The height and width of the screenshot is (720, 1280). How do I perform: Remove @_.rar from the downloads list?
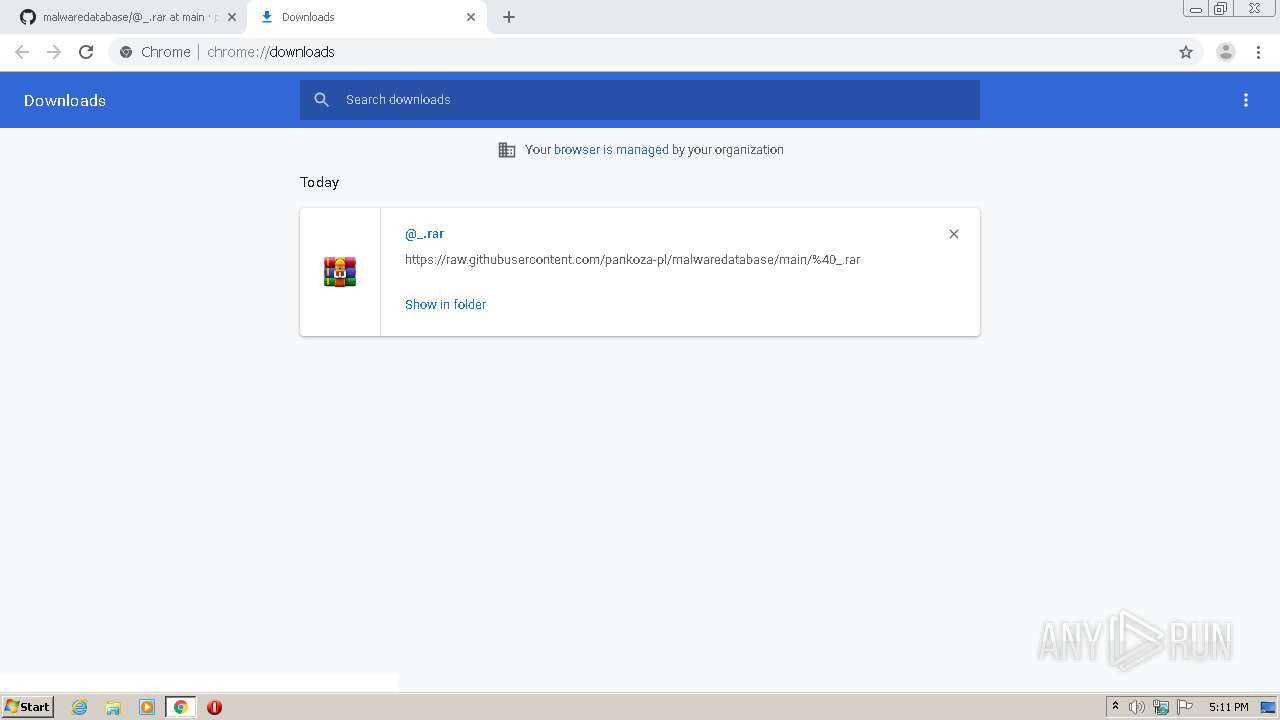coord(954,234)
